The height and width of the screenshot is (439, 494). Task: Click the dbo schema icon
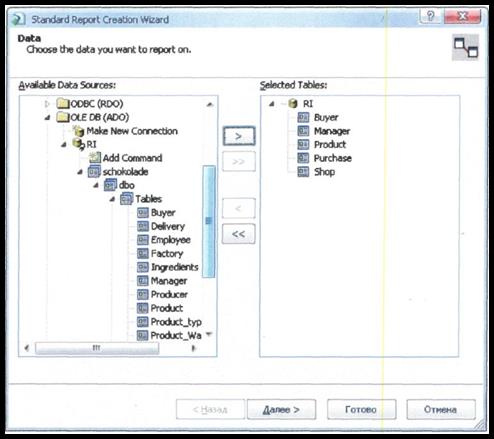point(110,185)
